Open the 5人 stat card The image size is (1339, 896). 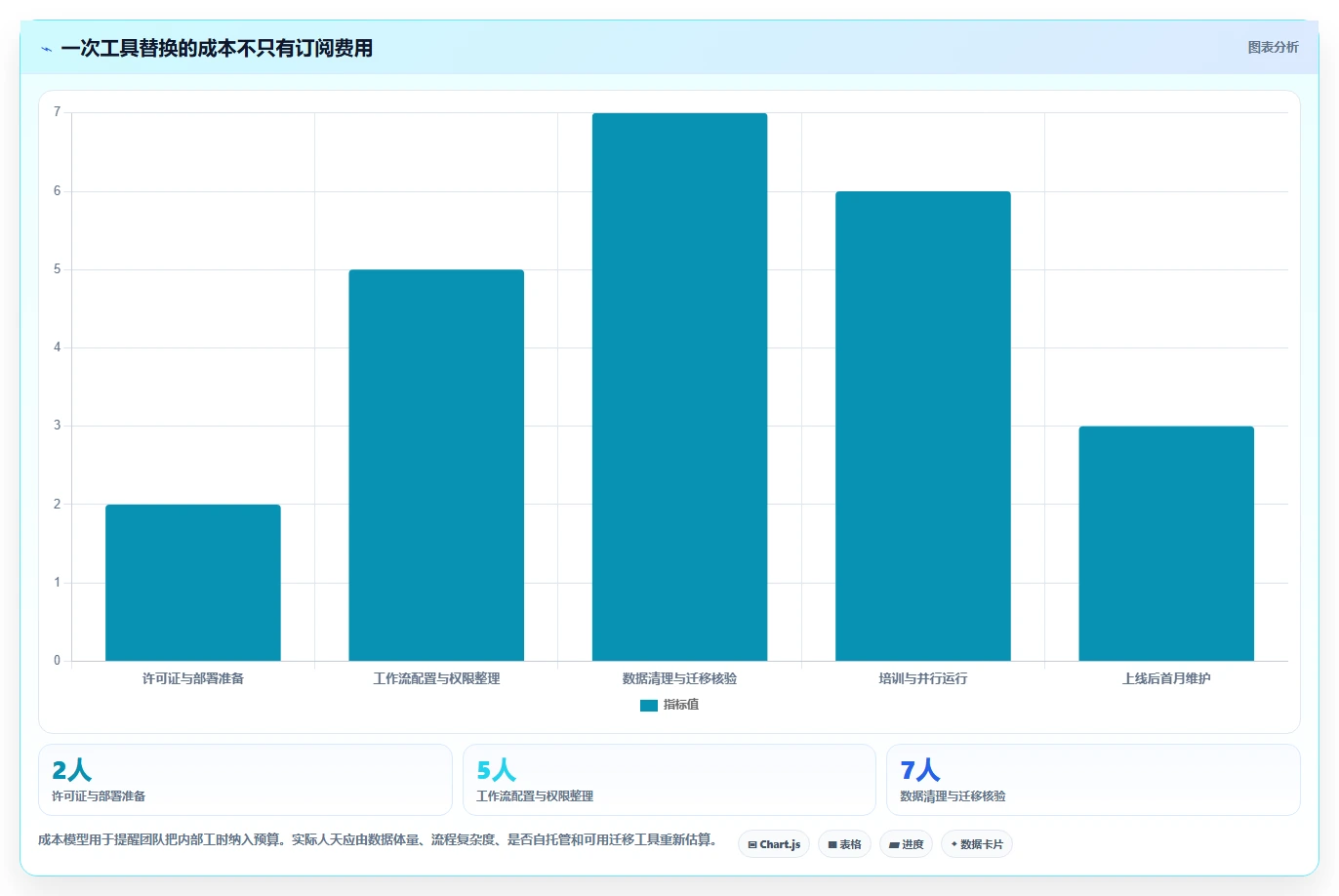click(x=669, y=780)
